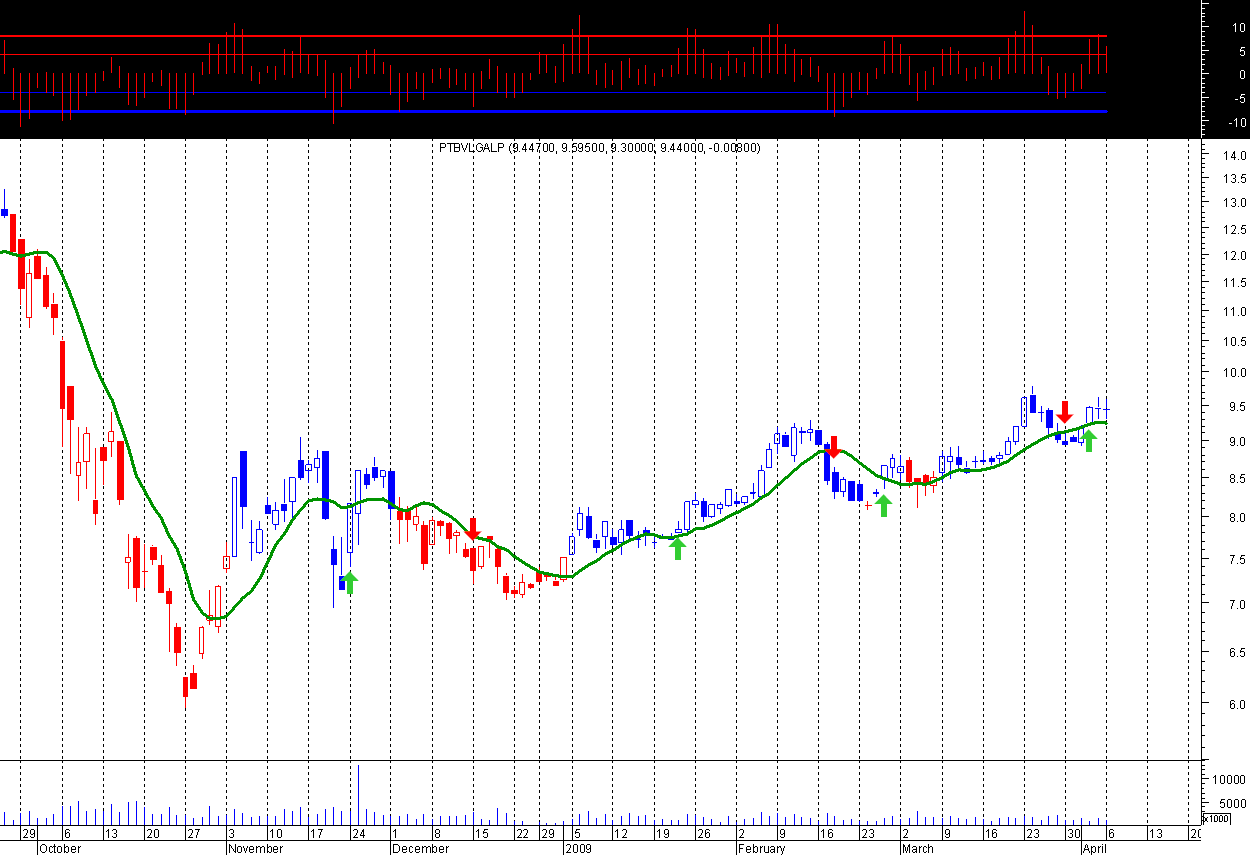Click price axis value 13.0

click(x=1233, y=203)
